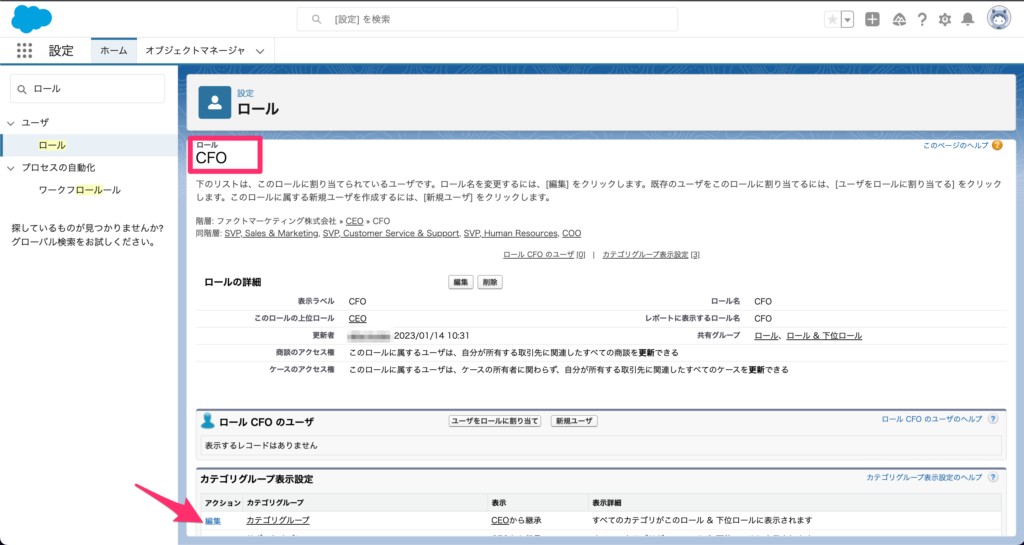Open CEO link in the 表示 column
The height and width of the screenshot is (545, 1024).
[500, 520]
